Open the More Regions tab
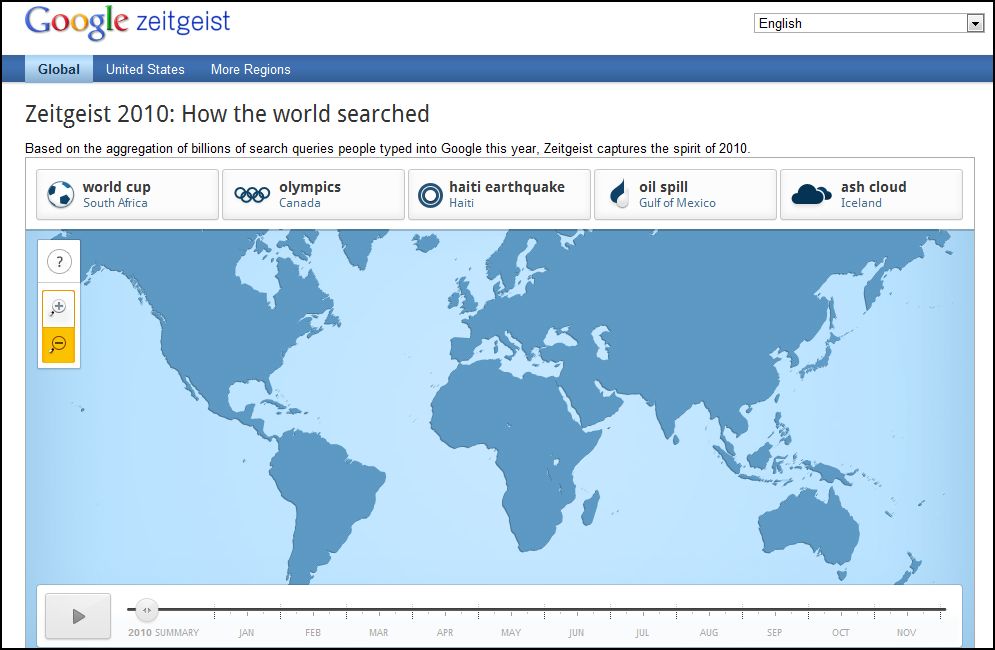This screenshot has width=995, height=650. [x=251, y=69]
